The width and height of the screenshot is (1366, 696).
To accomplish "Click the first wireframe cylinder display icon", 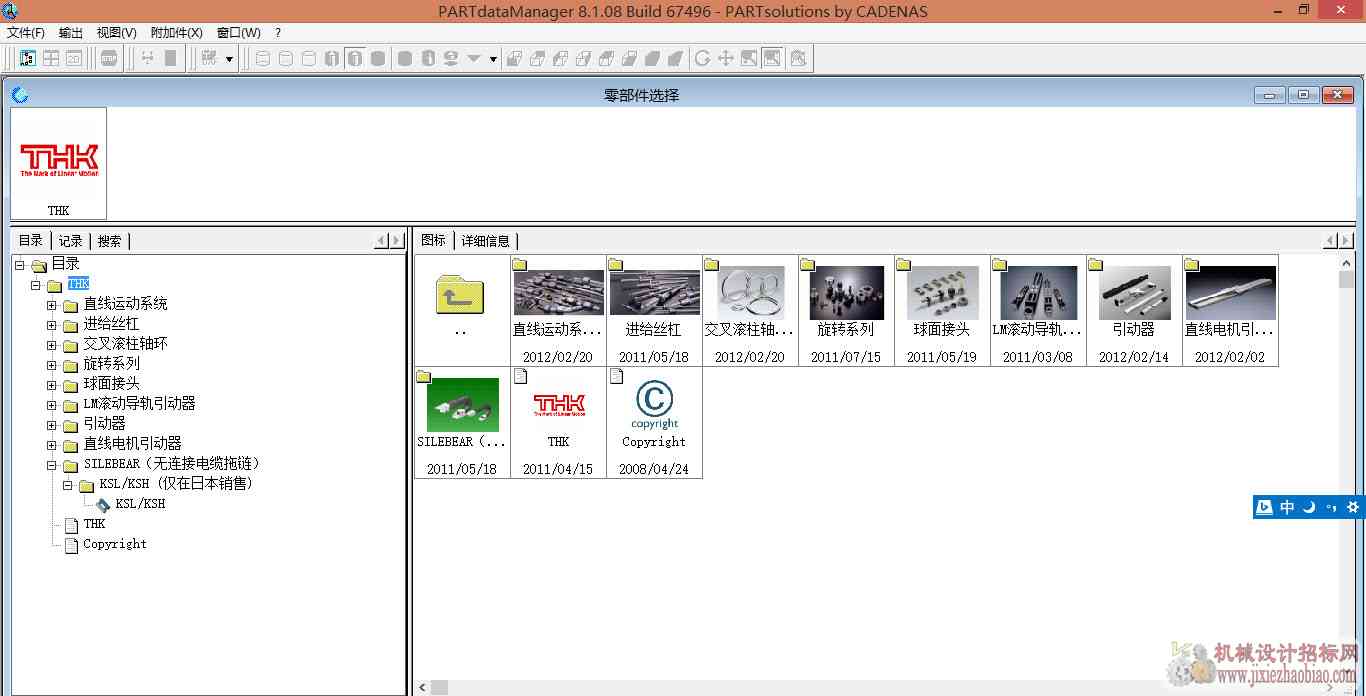I will [263, 58].
